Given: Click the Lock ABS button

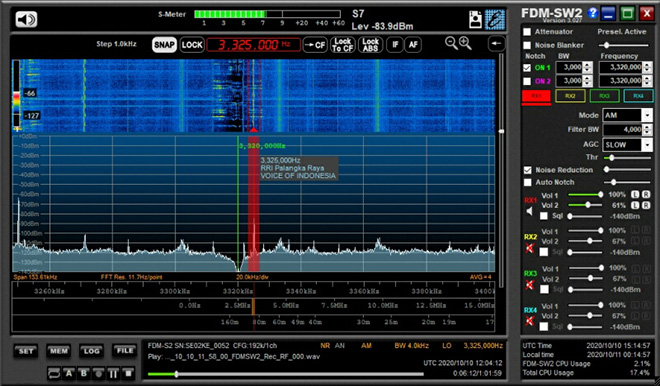Looking at the screenshot, I should click(370, 45).
